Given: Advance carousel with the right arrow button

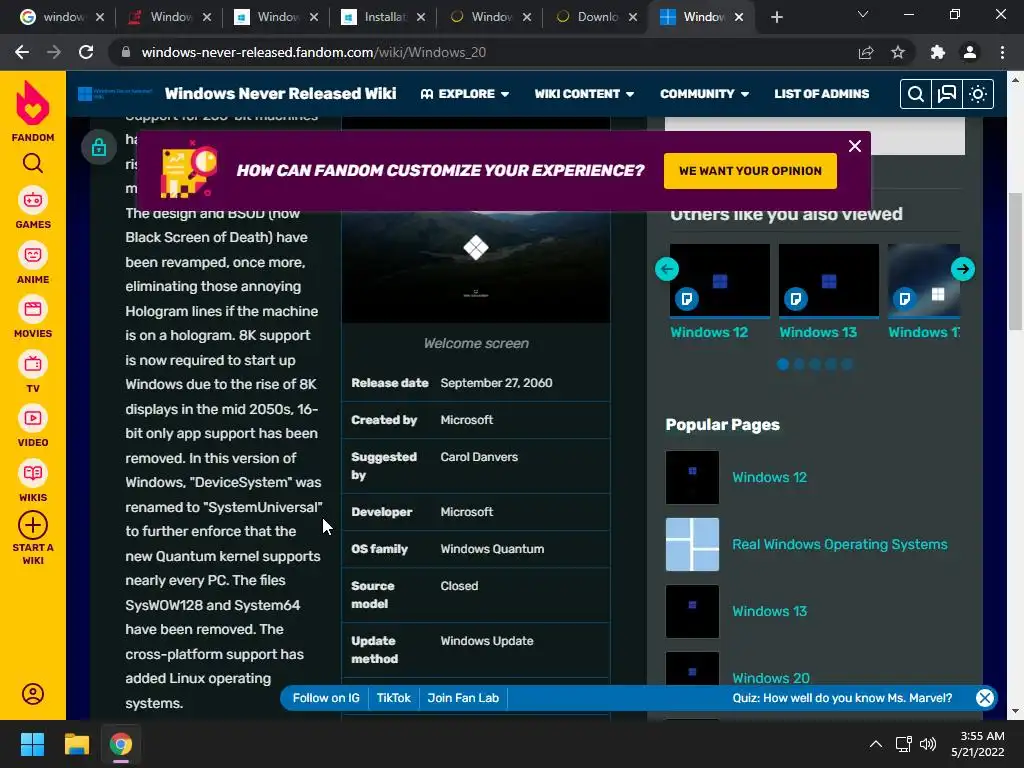Looking at the screenshot, I should coord(963,269).
